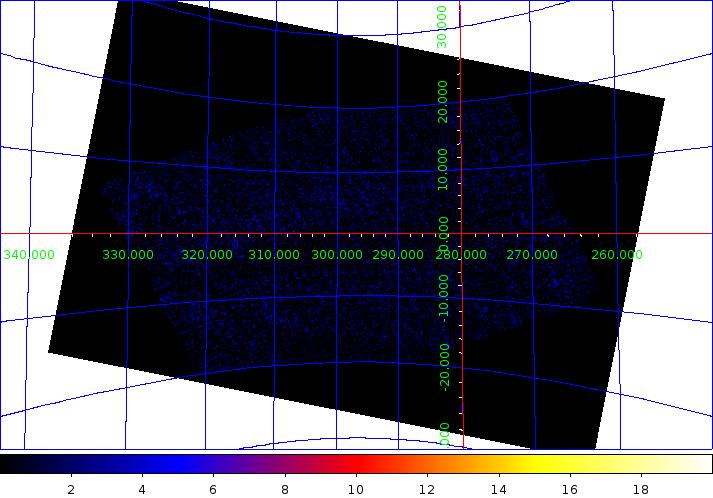Select colorbar tick value 12
The image size is (713, 498).
coord(427,489)
